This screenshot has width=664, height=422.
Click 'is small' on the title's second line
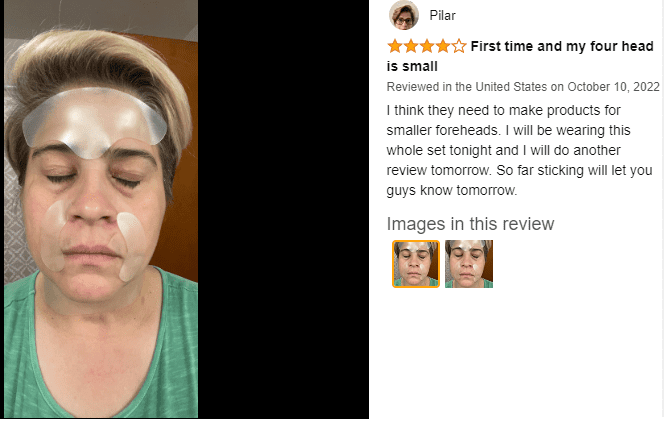coord(412,66)
